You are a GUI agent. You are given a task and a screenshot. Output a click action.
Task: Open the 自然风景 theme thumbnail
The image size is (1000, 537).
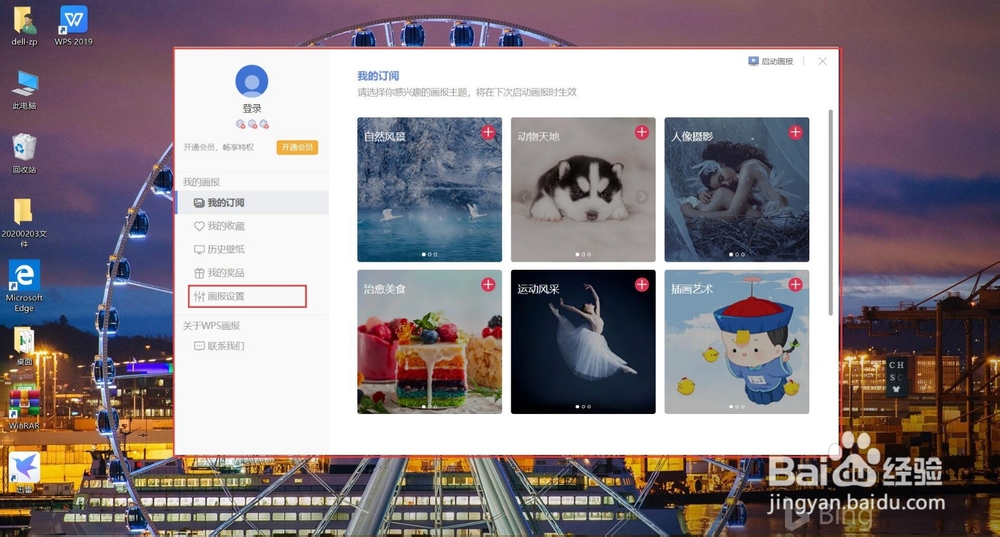pyautogui.click(x=429, y=189)
